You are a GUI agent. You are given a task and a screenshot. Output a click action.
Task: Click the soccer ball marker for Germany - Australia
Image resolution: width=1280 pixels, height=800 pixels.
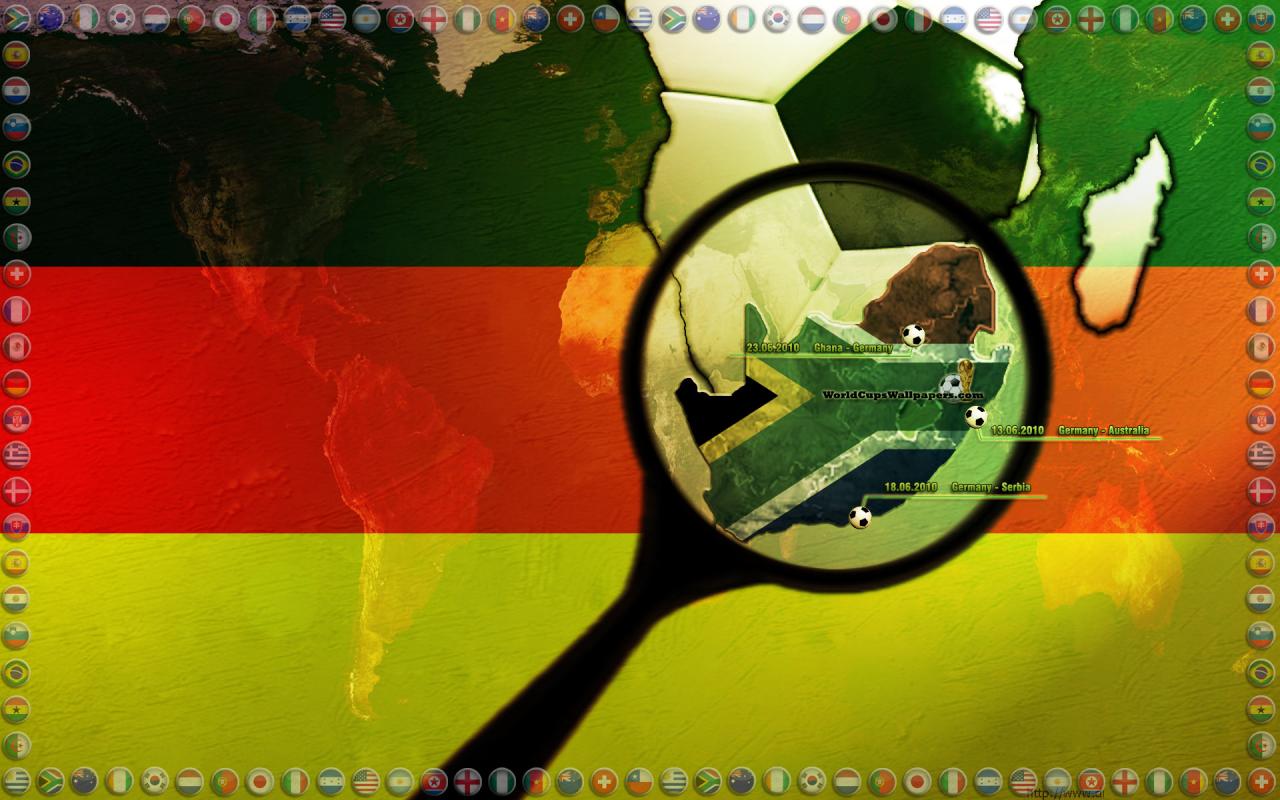tap(976, 416)
